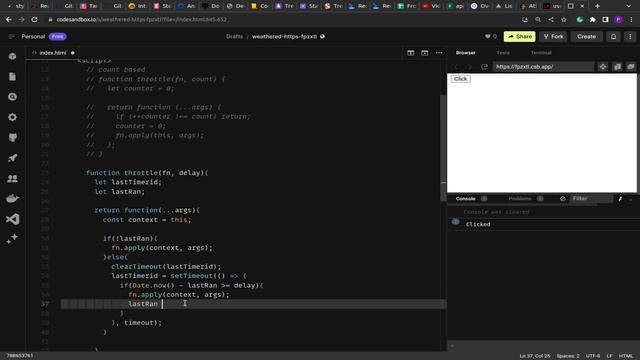Screen dimensions: 640x360
Task: Click the likes heart counter
Action: pyautogui.click(x=491, y=36)
